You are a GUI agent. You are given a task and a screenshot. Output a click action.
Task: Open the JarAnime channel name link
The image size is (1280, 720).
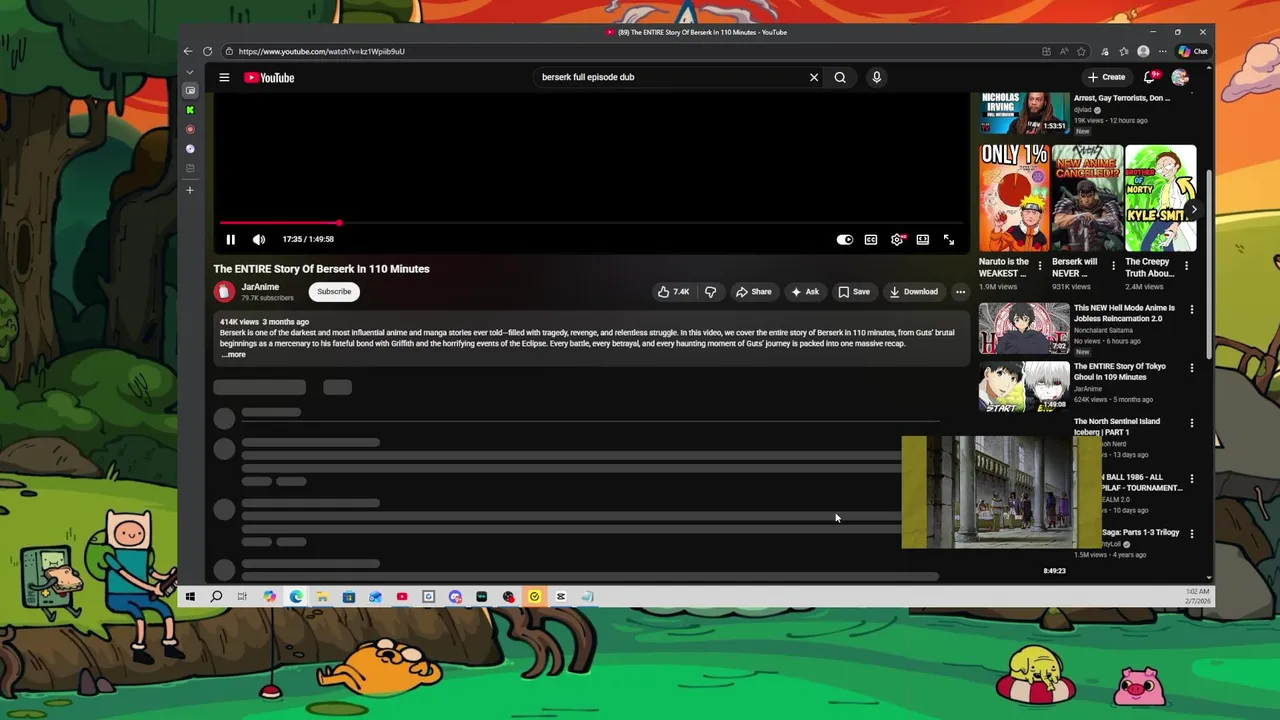[260, 287]
